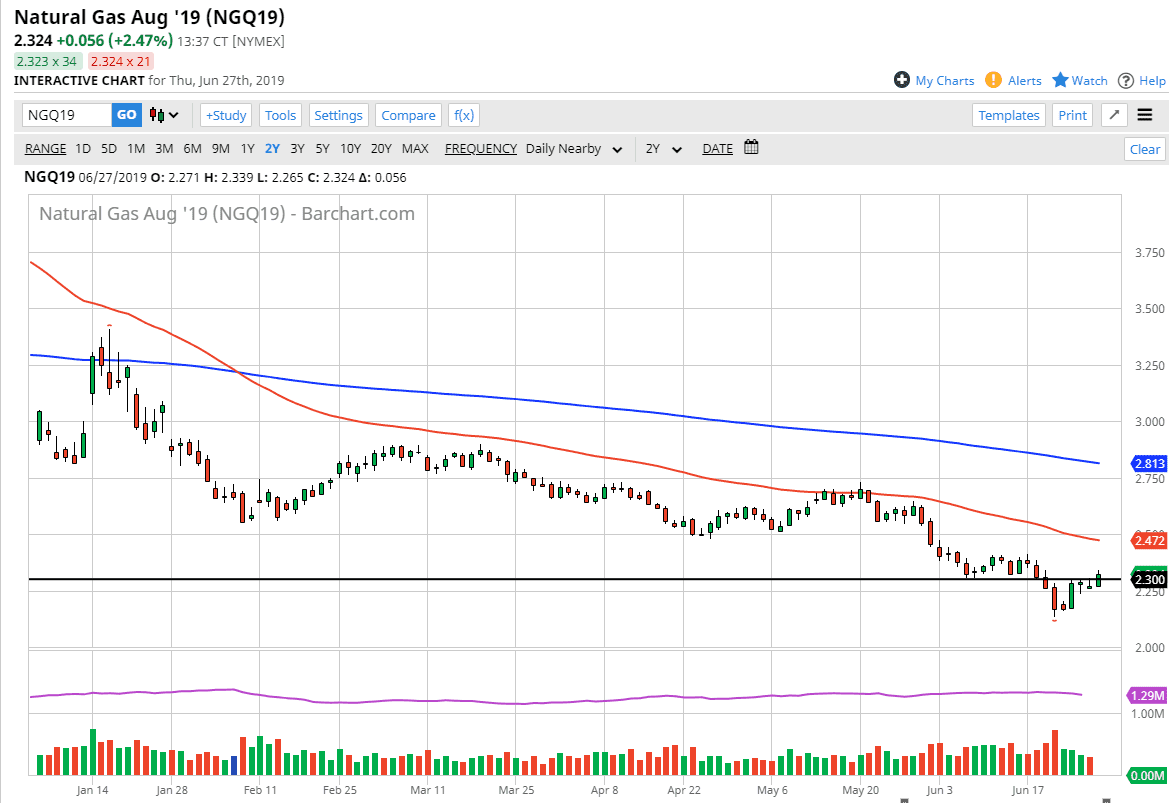This screenshot has height=803, width=1172.
Task: Open the hamburger menu icon
Action: (x=1144, y=115)
